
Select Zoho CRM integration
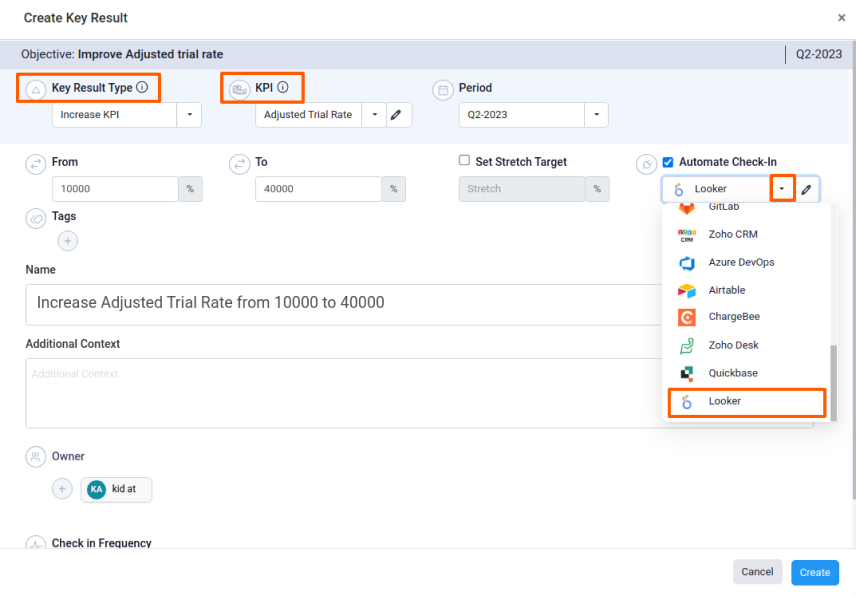click(747, 235)
